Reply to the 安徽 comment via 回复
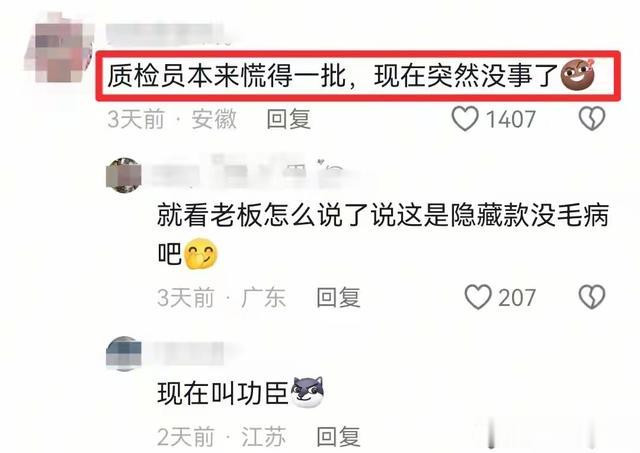This screenshot has width=640, height=453. pyautogui.click(x=289, y=119)
